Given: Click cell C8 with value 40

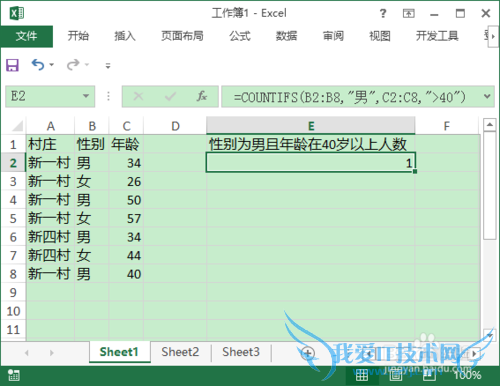Looking at the screenshot, I should [126, 274].
